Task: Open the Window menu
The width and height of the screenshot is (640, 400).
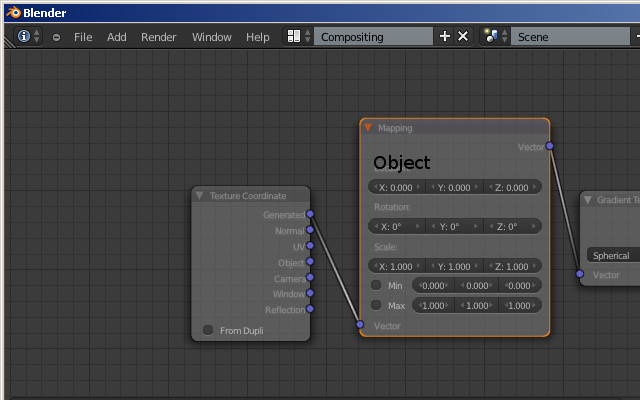Action: [x=211, y=37]
